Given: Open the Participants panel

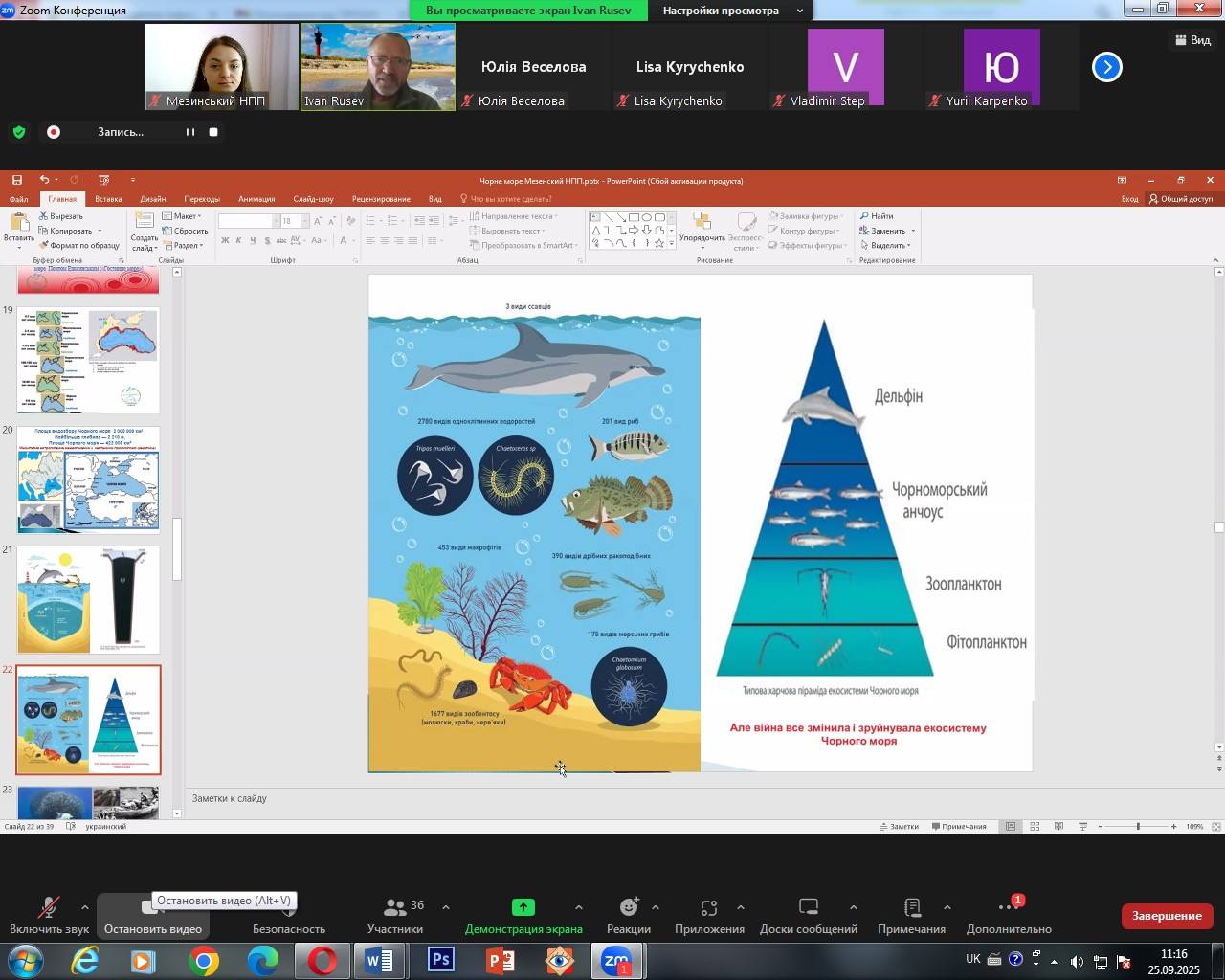Looking at the screenshot, I should [395, 915].
